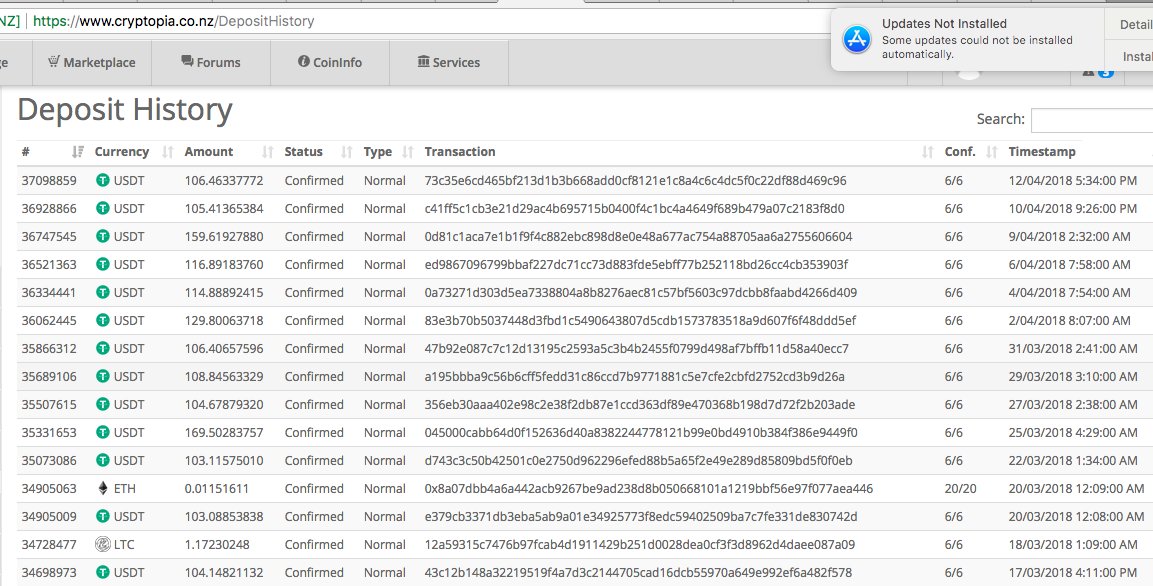The image size is (1153, 586).
Task: Click timestamp 20/03/2018 12:09:00 AM
Action: pos(1077,488)
